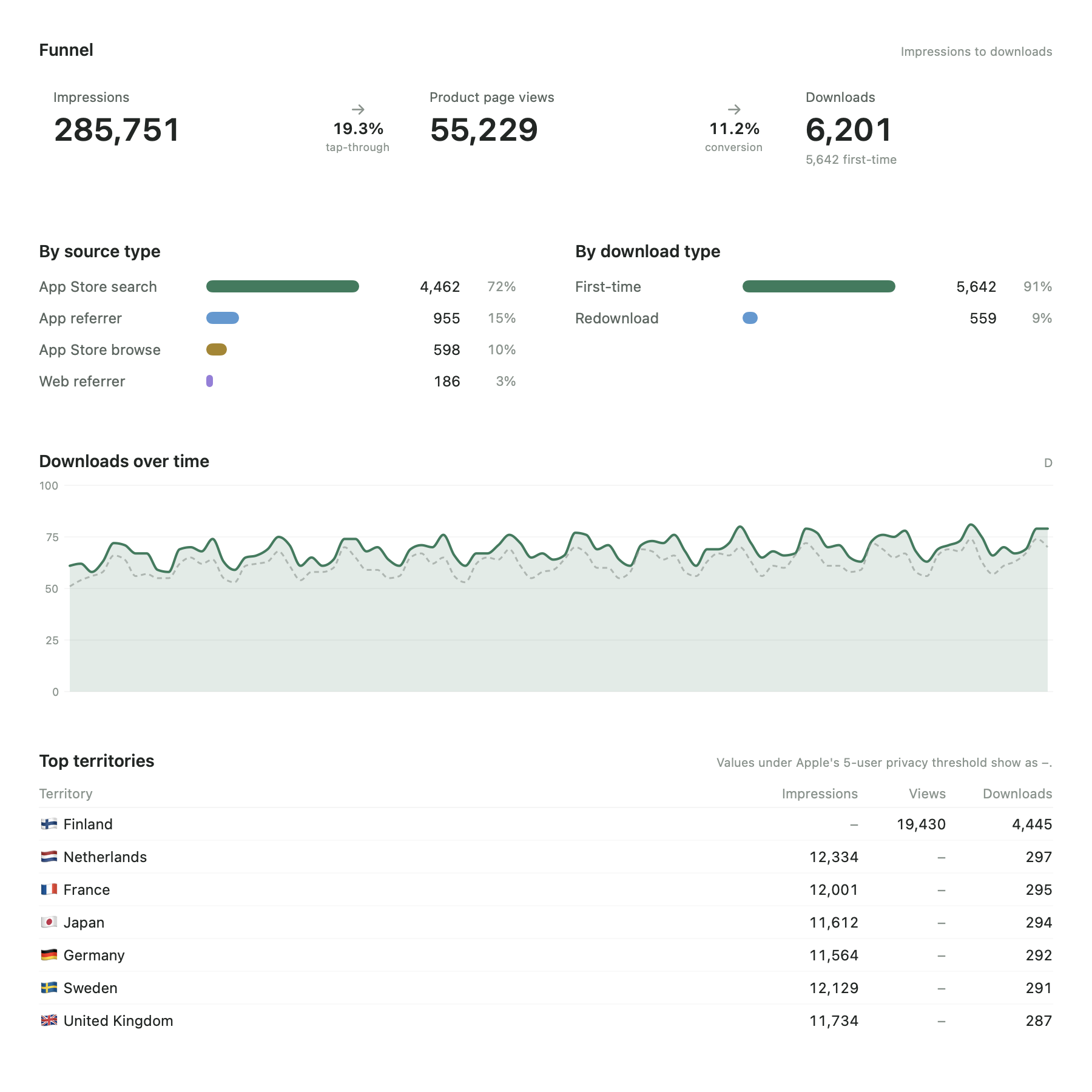Select the Japan territory name

pyautogui.click(x=84, y=922)
